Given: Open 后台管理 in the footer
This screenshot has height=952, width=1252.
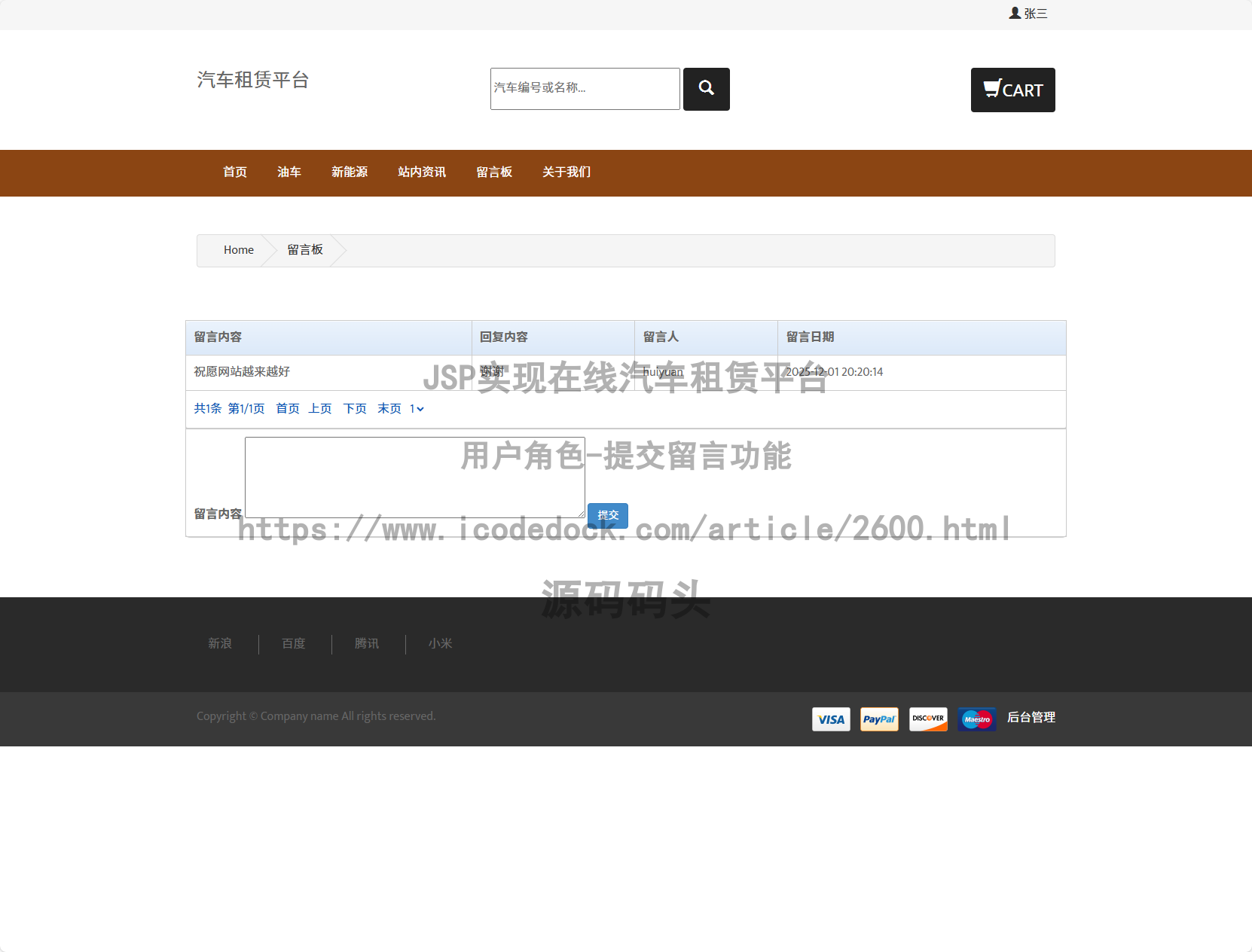Looking at the screenshot, I should (x=1031, y=719).
